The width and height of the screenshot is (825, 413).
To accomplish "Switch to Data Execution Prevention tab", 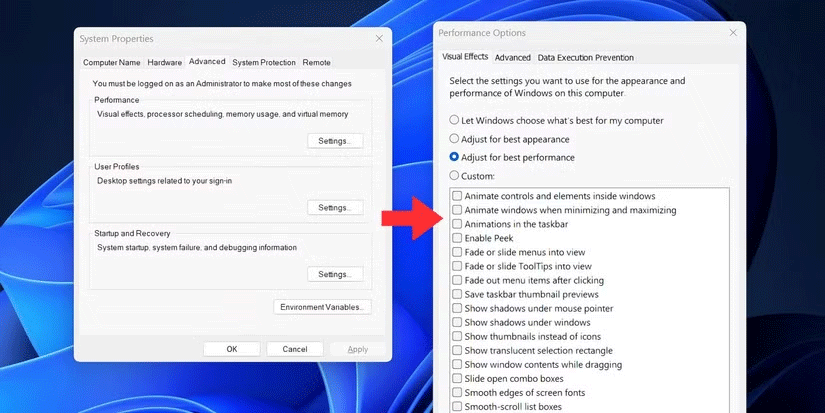I will (x=586, y=57).
